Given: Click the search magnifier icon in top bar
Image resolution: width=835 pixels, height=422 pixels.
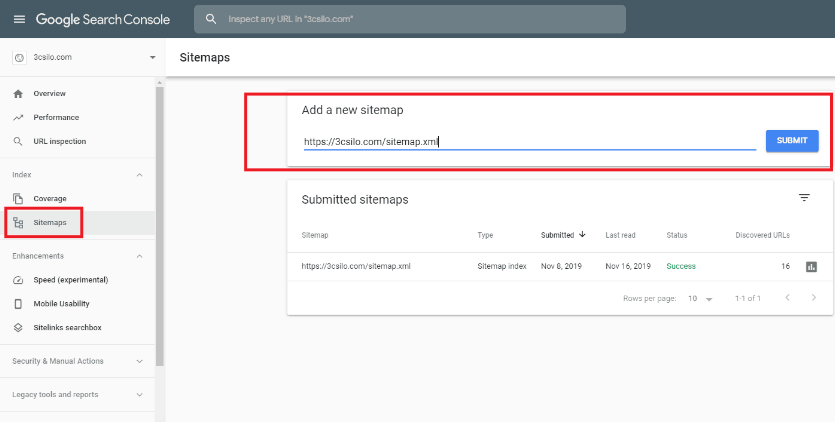Looking at the screenshot, I should 210,19.
